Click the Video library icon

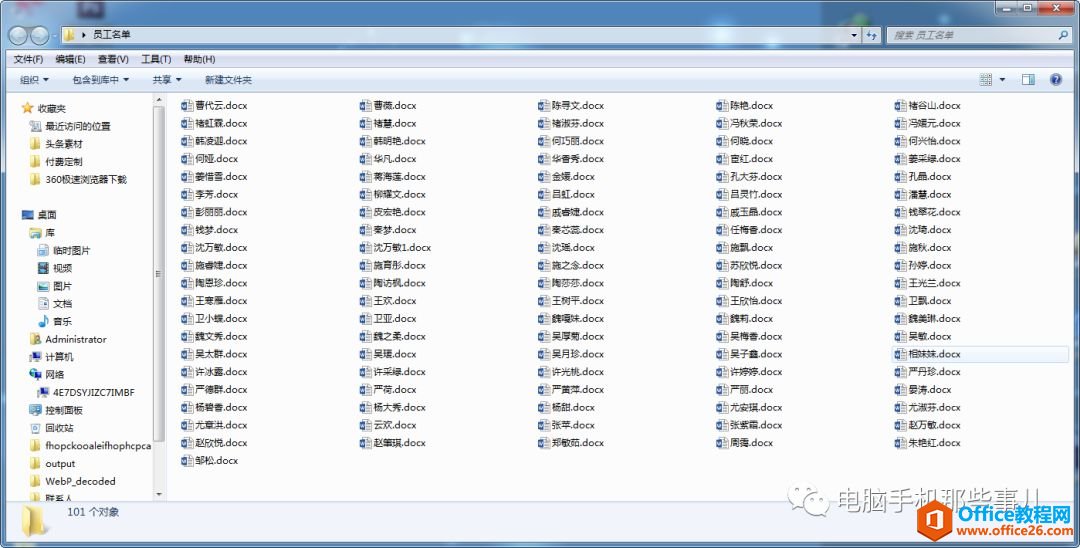(x=43, y=268)
